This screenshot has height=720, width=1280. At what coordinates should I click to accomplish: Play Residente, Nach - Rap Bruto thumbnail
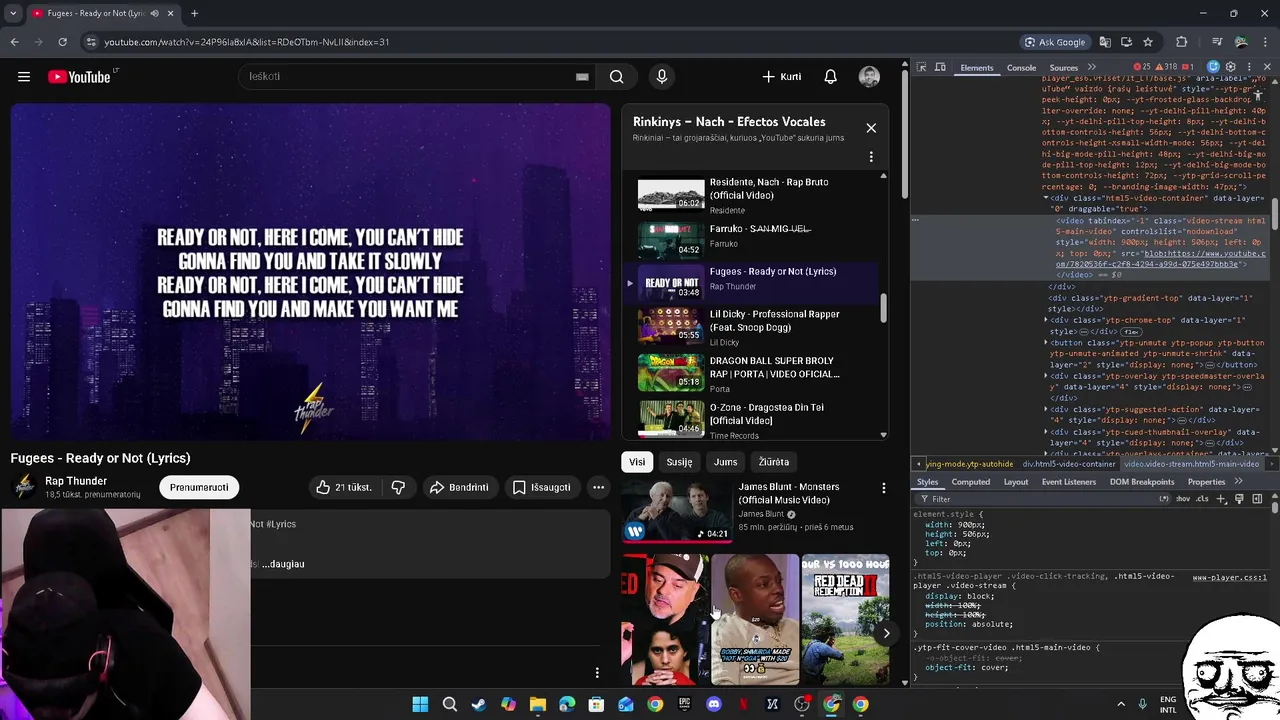(x=671, y=195)
